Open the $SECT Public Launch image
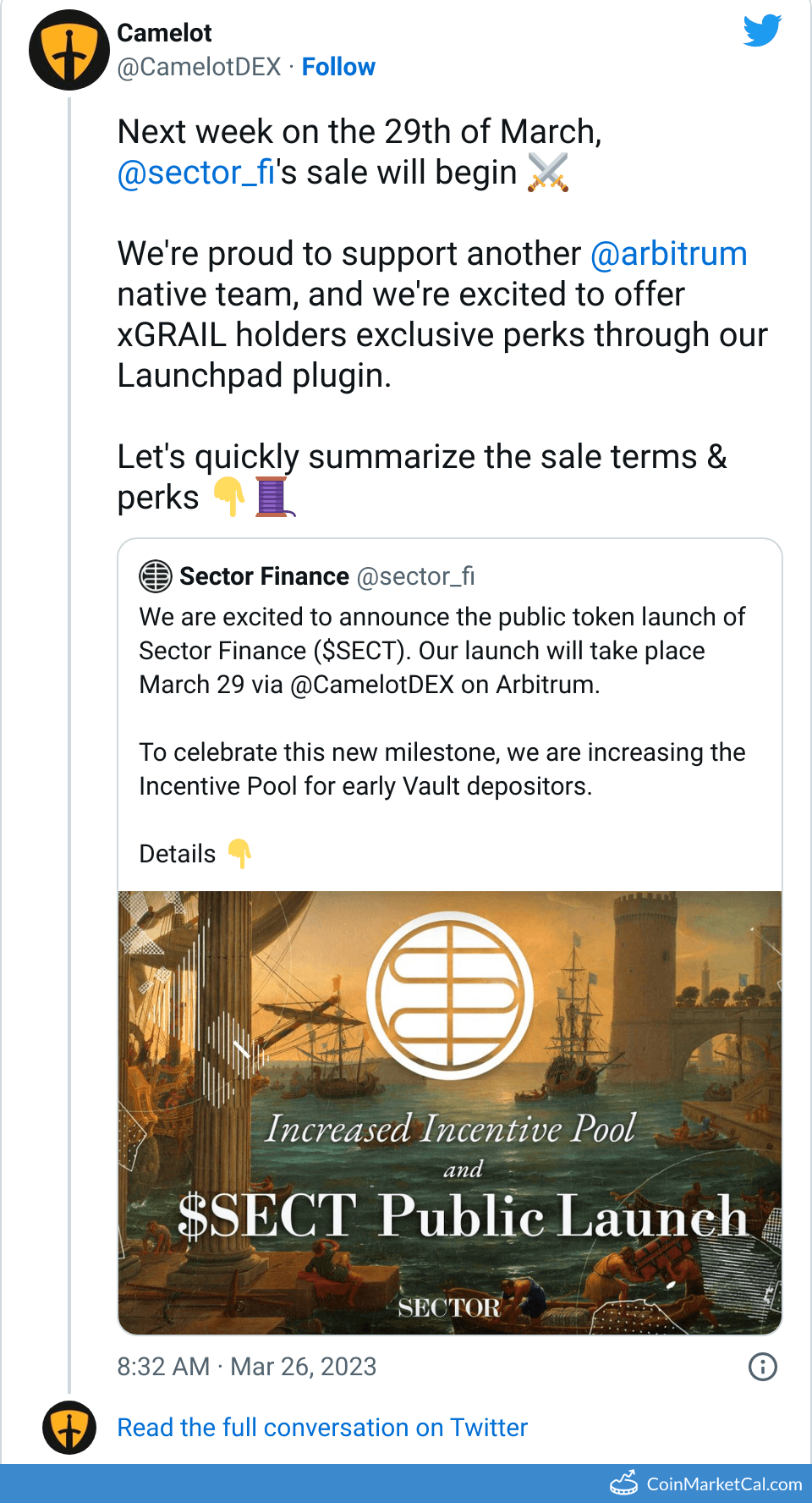Screen dimensions: 812x1503 [x=450, y=1112]
